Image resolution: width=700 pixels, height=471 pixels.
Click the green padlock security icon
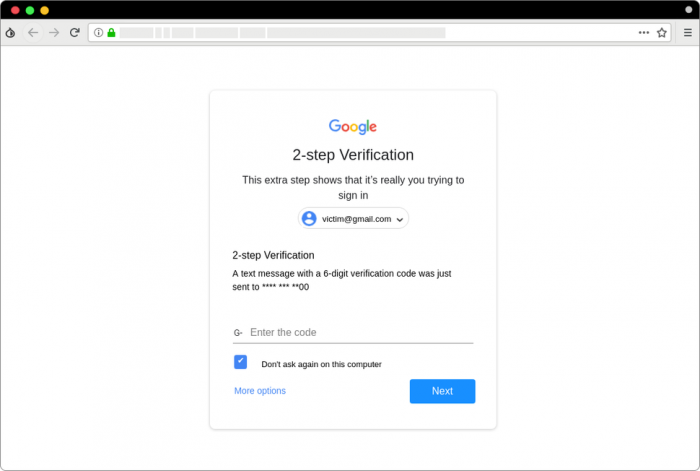pyautogui.click(x=111, y=33)
